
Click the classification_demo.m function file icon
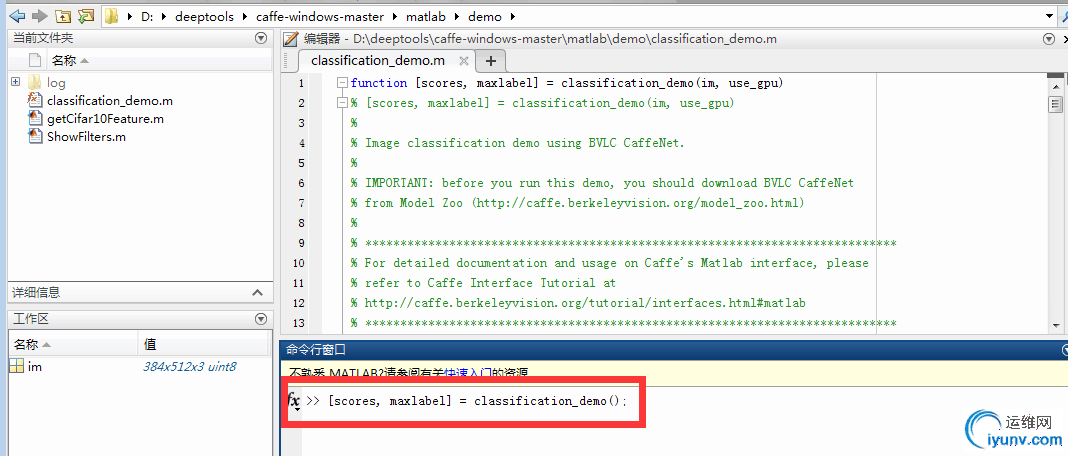coord(35,100)
